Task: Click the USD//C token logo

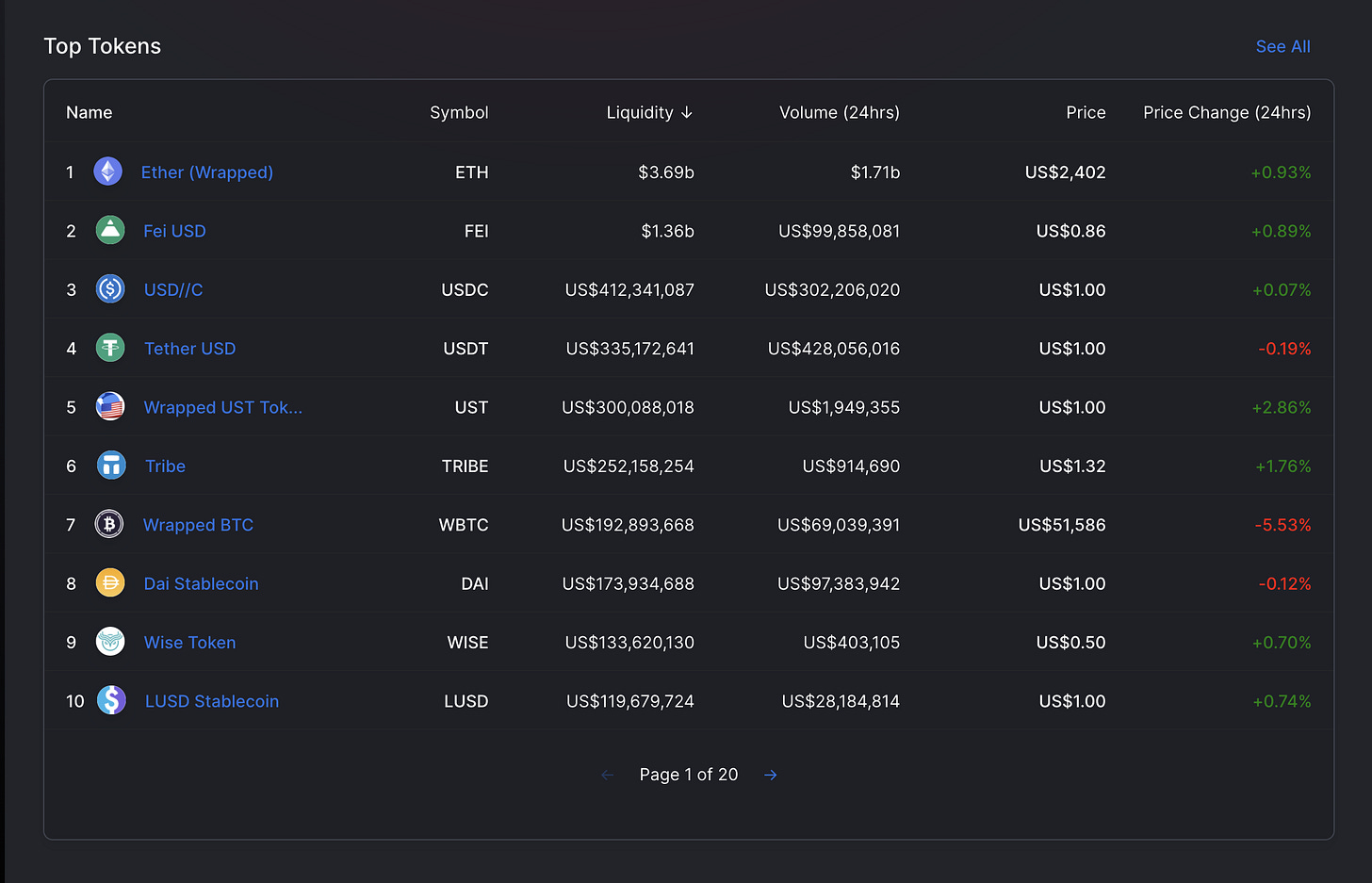Action: pyautogui.click(x=110, y=289)
